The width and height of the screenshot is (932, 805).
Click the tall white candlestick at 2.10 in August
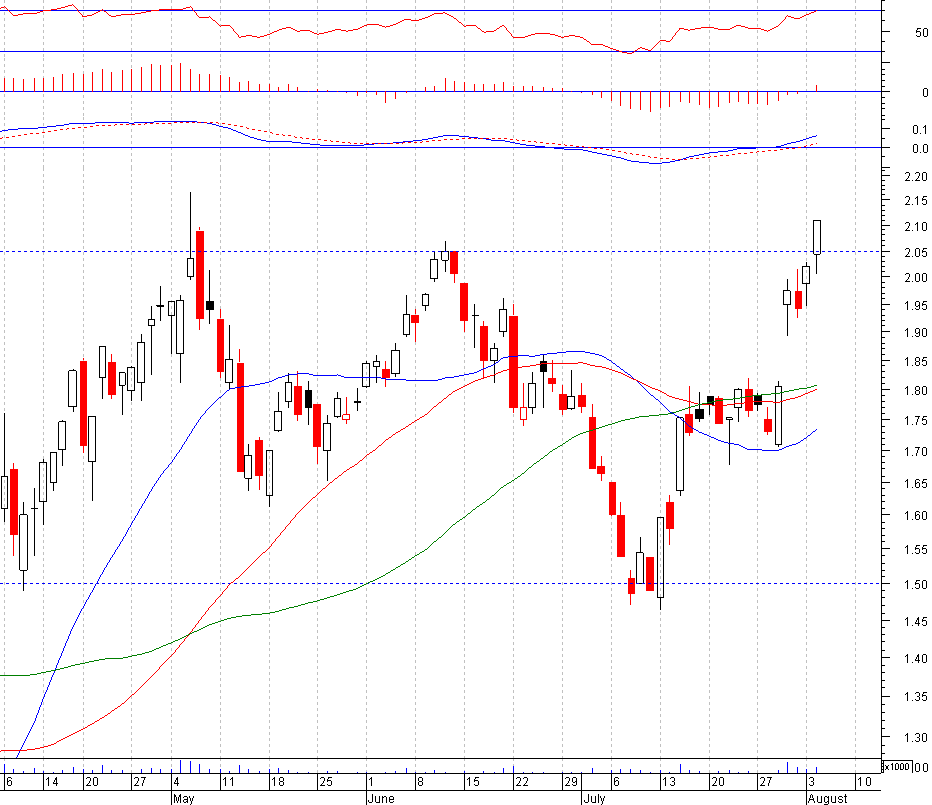(817, 237)
